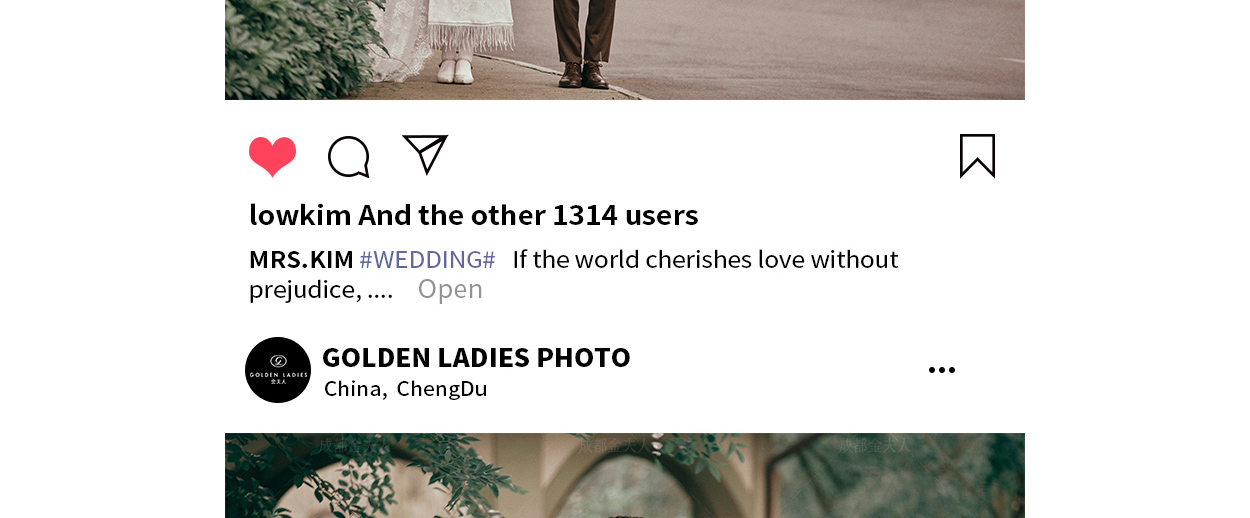Click the truncated word prejudice in caption
The image size is (1250, 518).
tap(304, 290)
